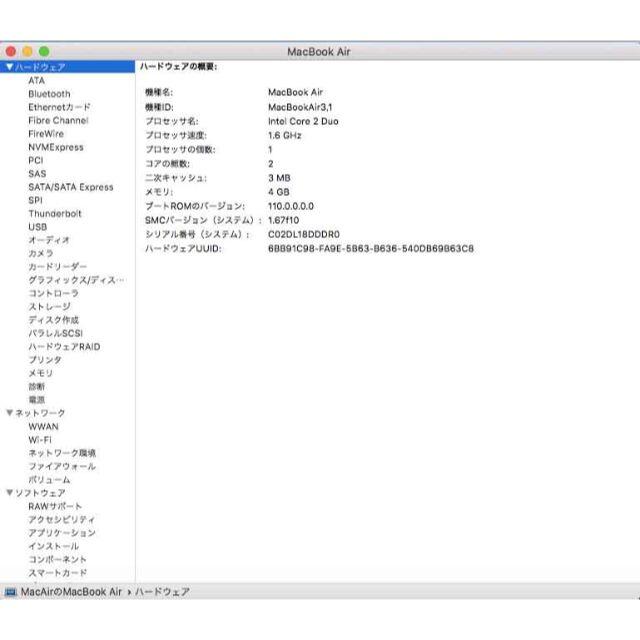The image size is (640, 640).
Task: Open Wi-Fi entry
Action: 40,440
